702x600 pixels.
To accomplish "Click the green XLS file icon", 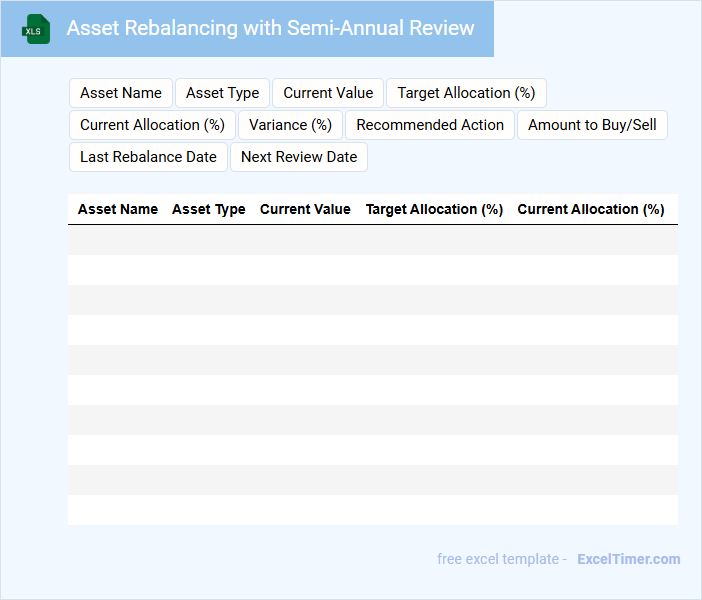I will (x=36, y=29).
